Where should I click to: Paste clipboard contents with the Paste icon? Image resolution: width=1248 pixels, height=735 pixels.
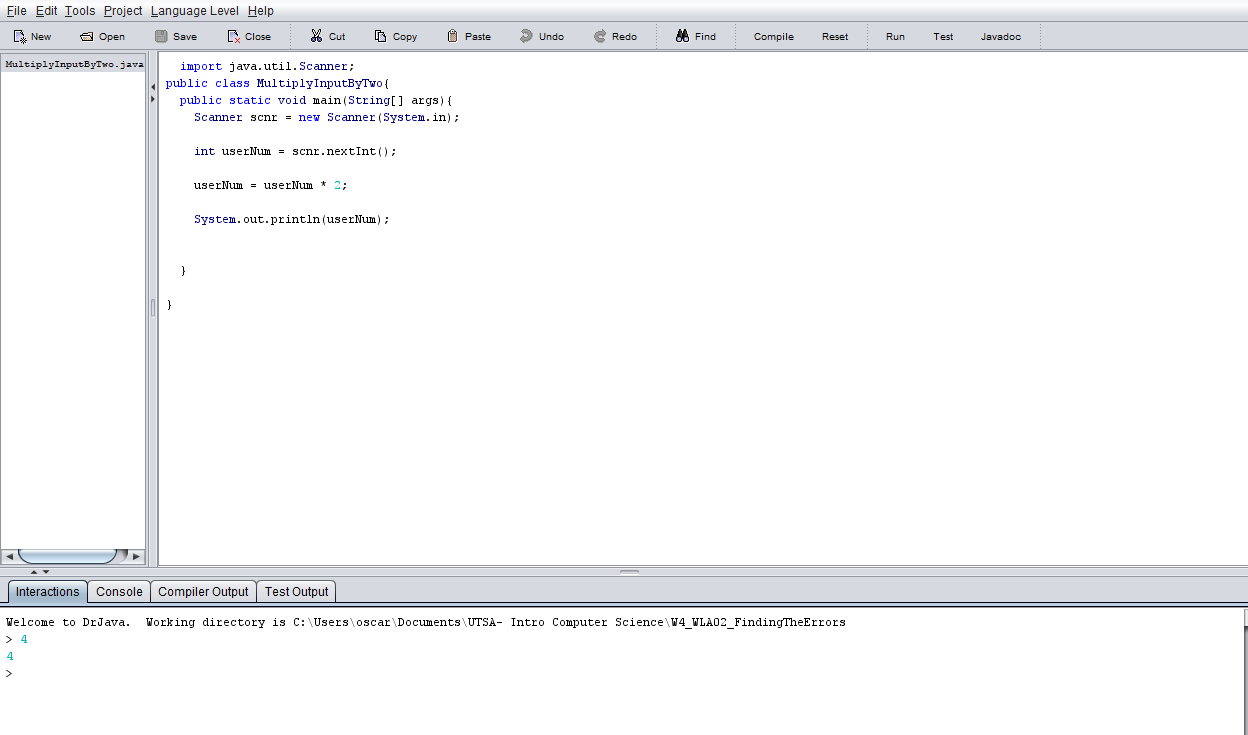[469, 36]
